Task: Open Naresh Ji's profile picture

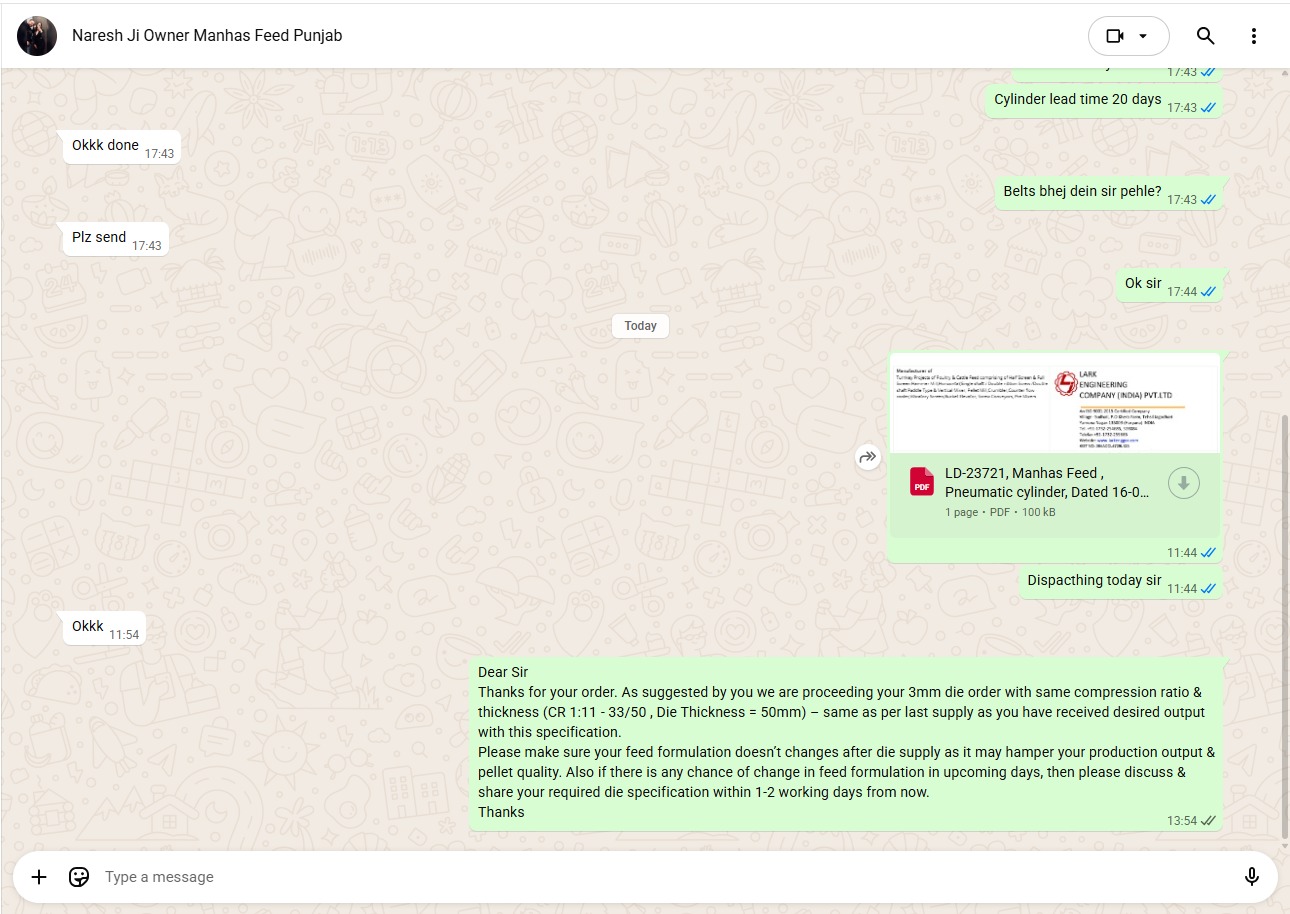Action: point(37,36)
